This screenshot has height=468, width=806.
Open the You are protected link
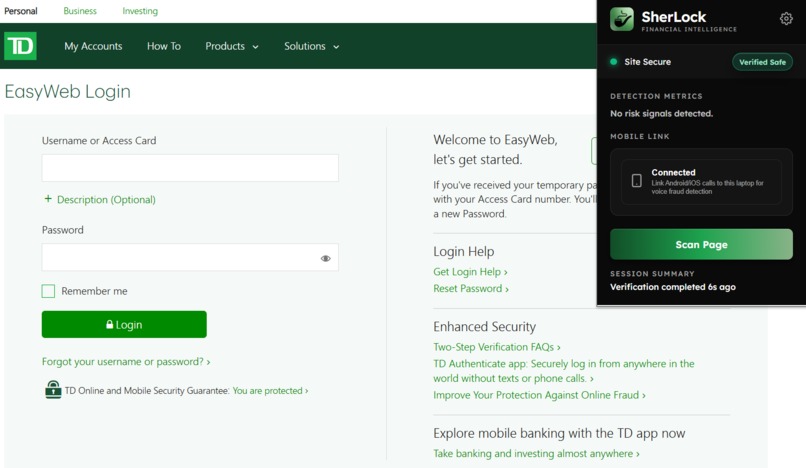(270, 391)
